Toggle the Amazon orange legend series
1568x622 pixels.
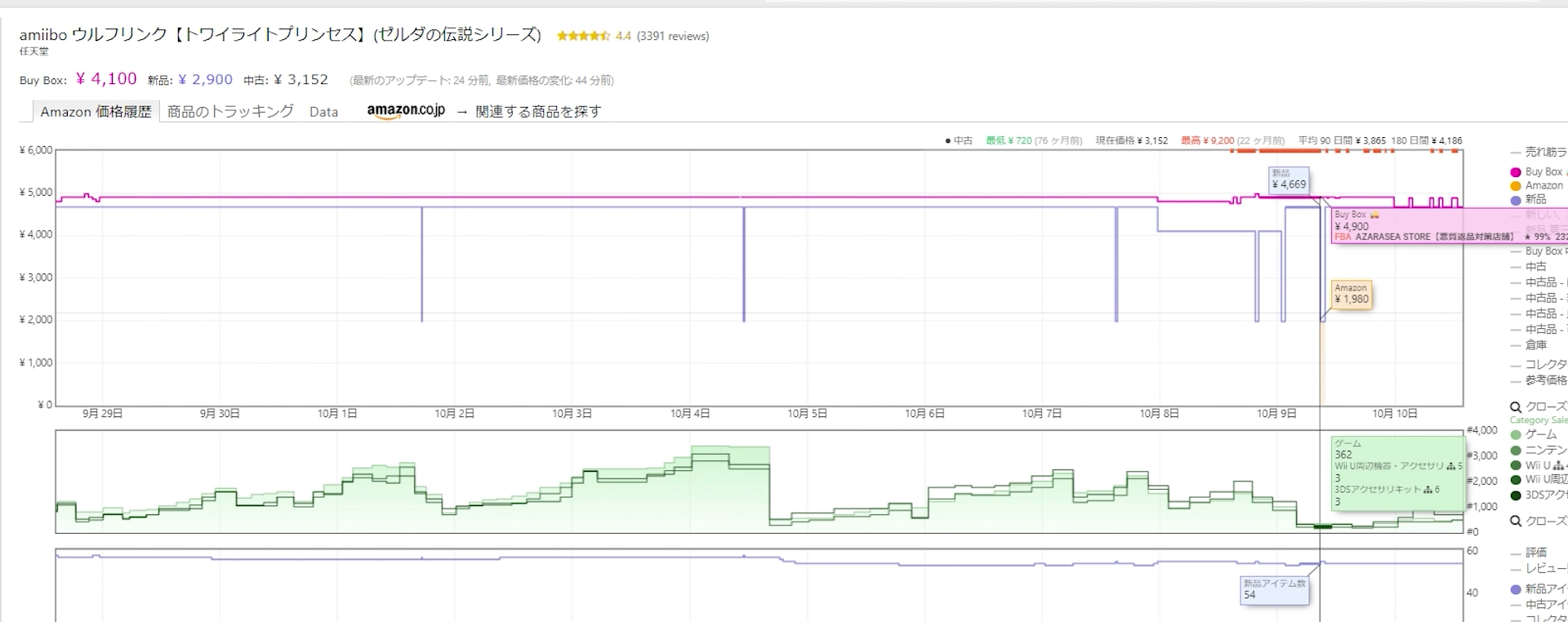[1516, 186]
